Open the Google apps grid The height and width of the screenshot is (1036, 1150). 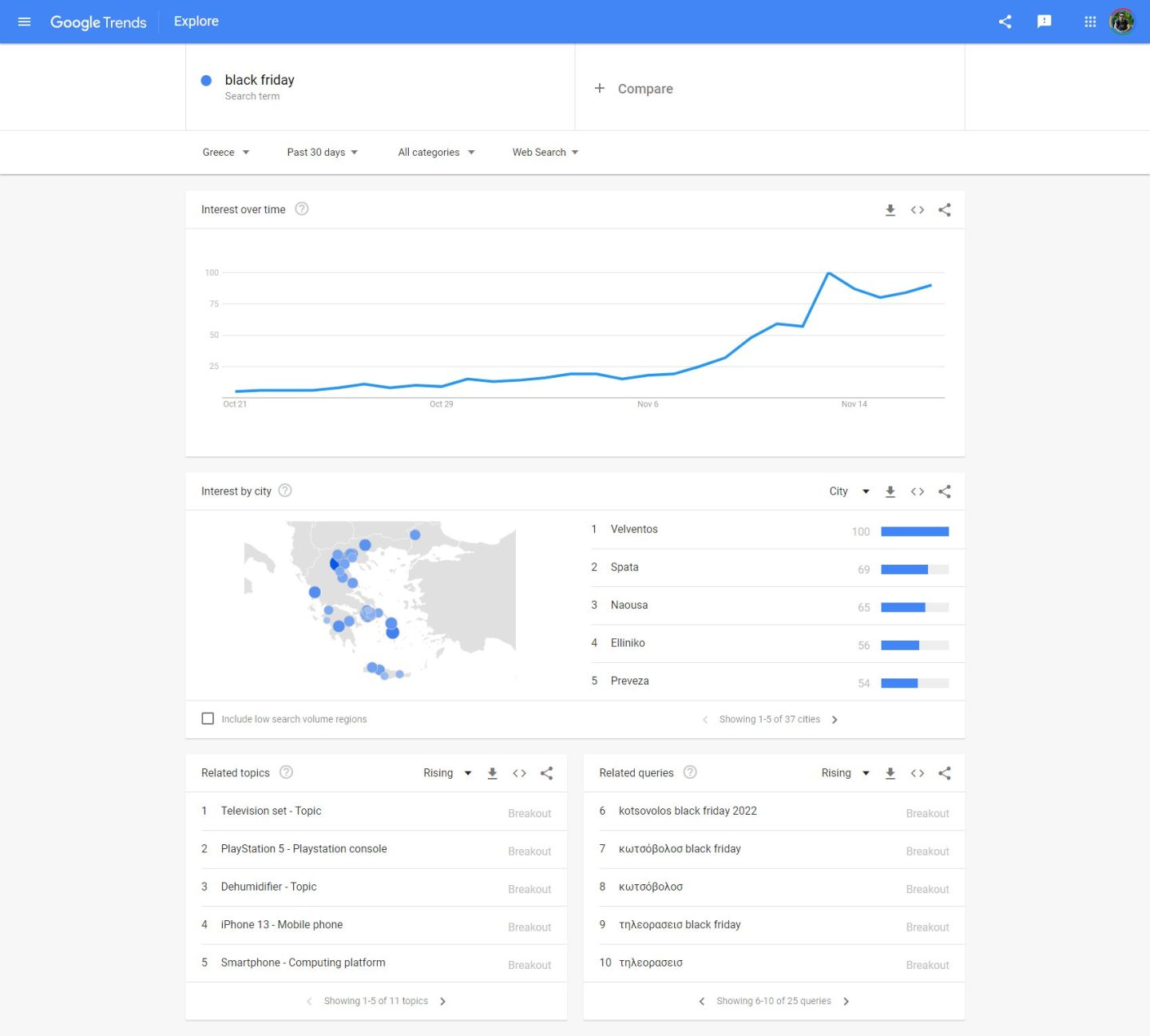pyautogui.click(x=1090, y=22)
